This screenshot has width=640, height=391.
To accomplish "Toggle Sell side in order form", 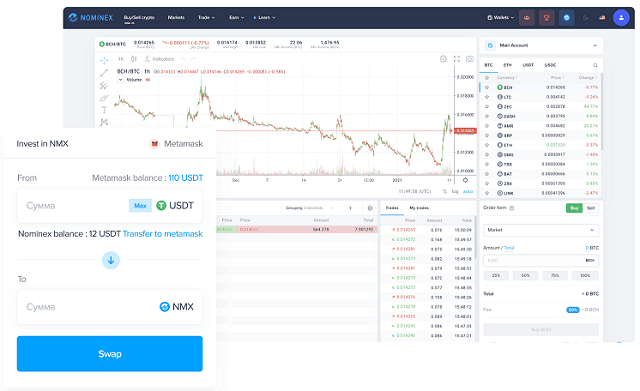I will click(x=591, y=208).
